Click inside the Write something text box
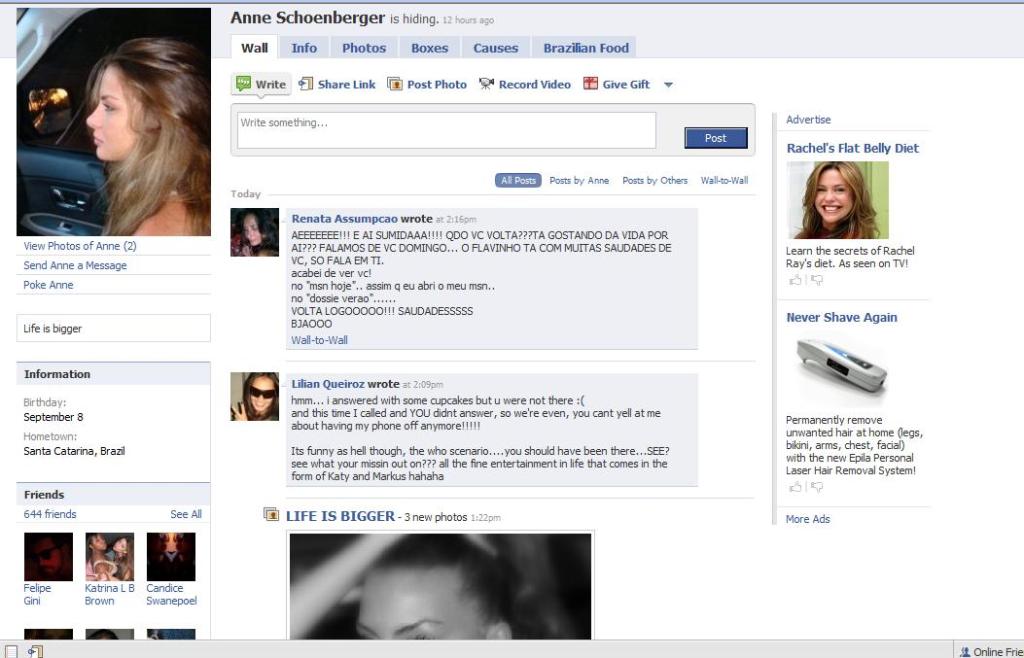1024x658 pixels. (x=446, y=131)
